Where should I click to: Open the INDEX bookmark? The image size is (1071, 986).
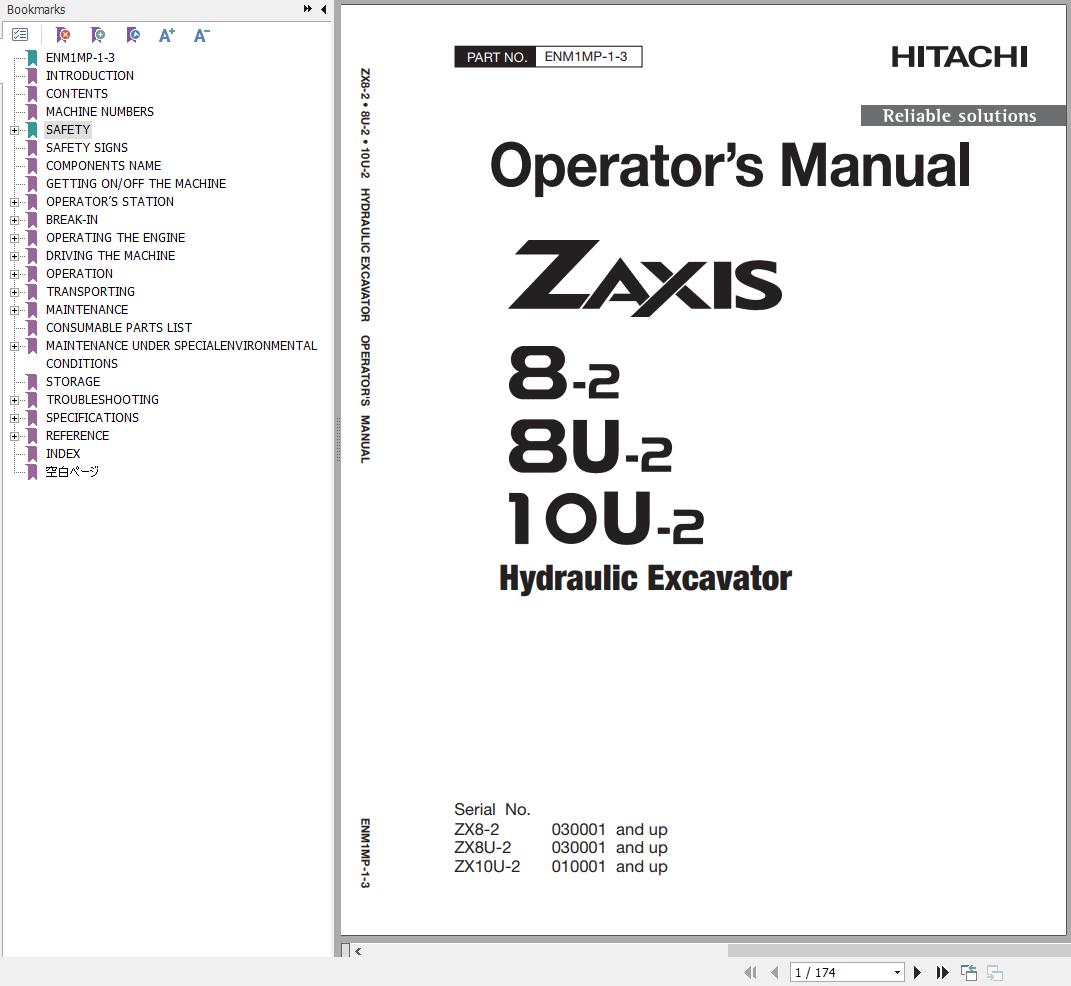click(63, 453)
